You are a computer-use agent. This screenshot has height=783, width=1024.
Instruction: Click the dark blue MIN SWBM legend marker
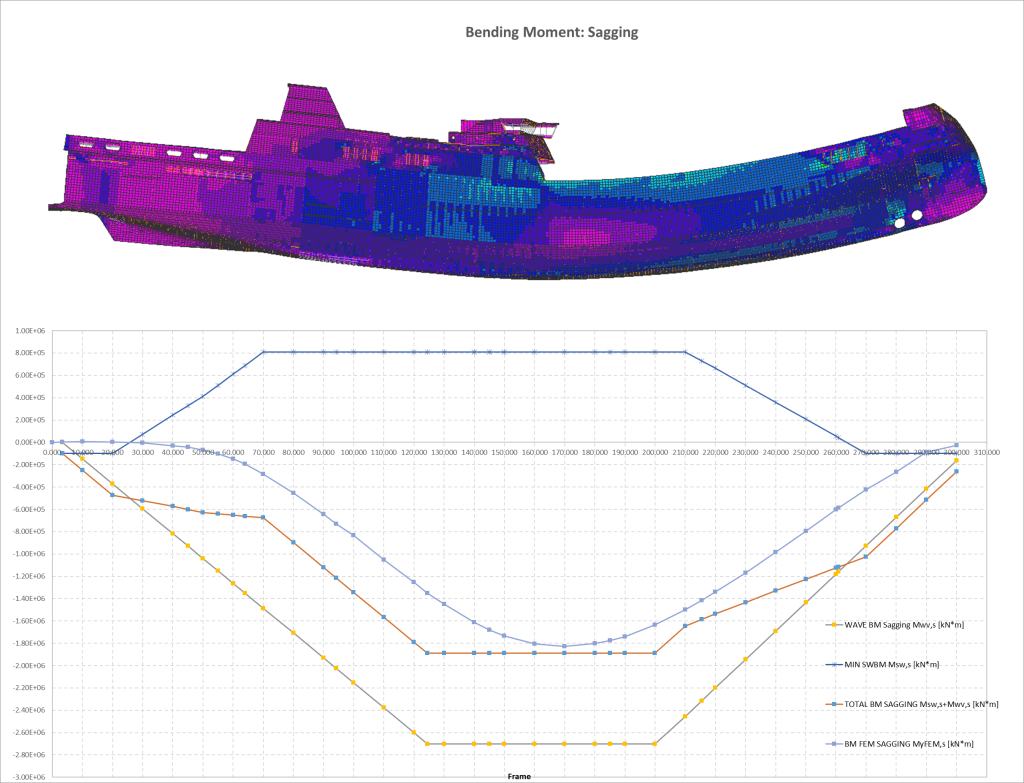(834, 665)
